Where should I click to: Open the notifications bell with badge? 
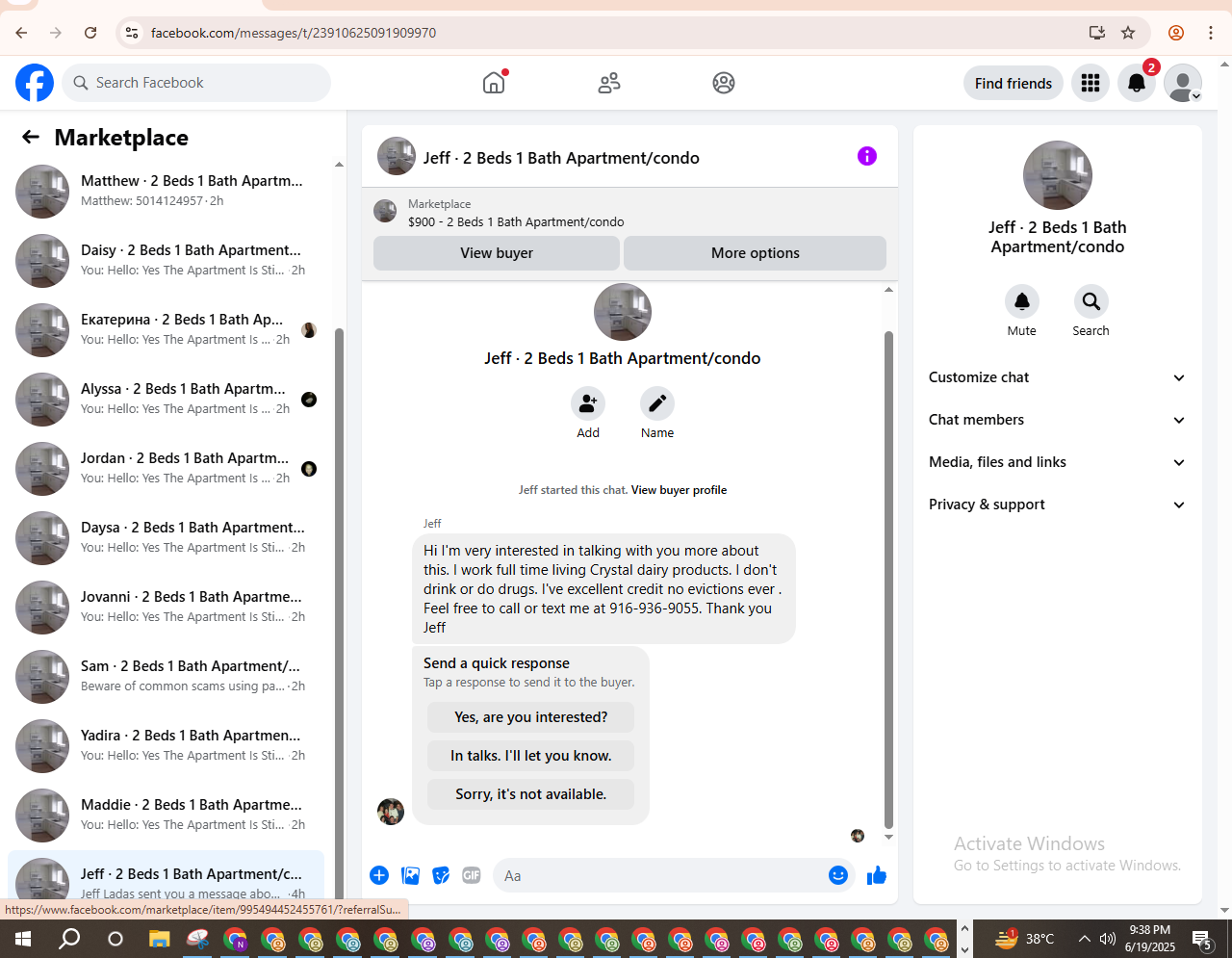click(1137, 84)
